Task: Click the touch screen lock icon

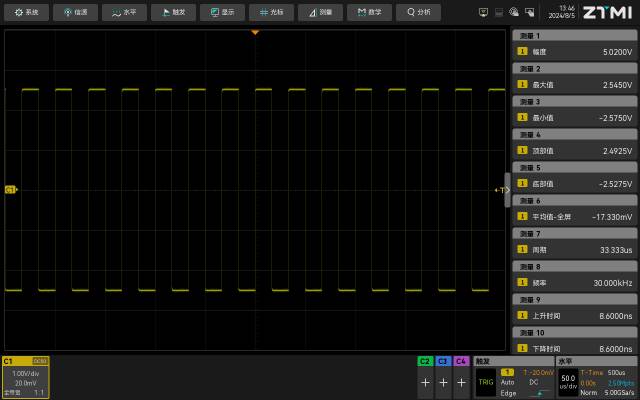Action: coord(529,12)
